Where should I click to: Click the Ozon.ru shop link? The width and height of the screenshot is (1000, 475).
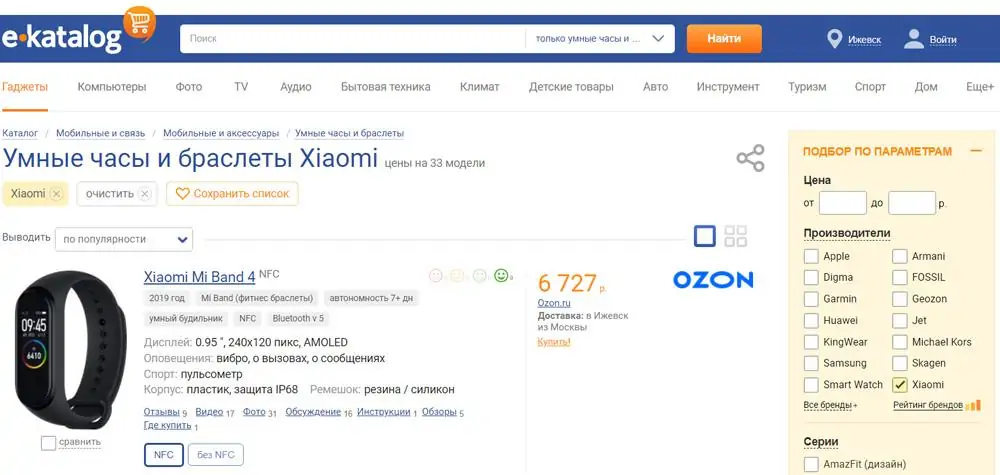(554, 303)
